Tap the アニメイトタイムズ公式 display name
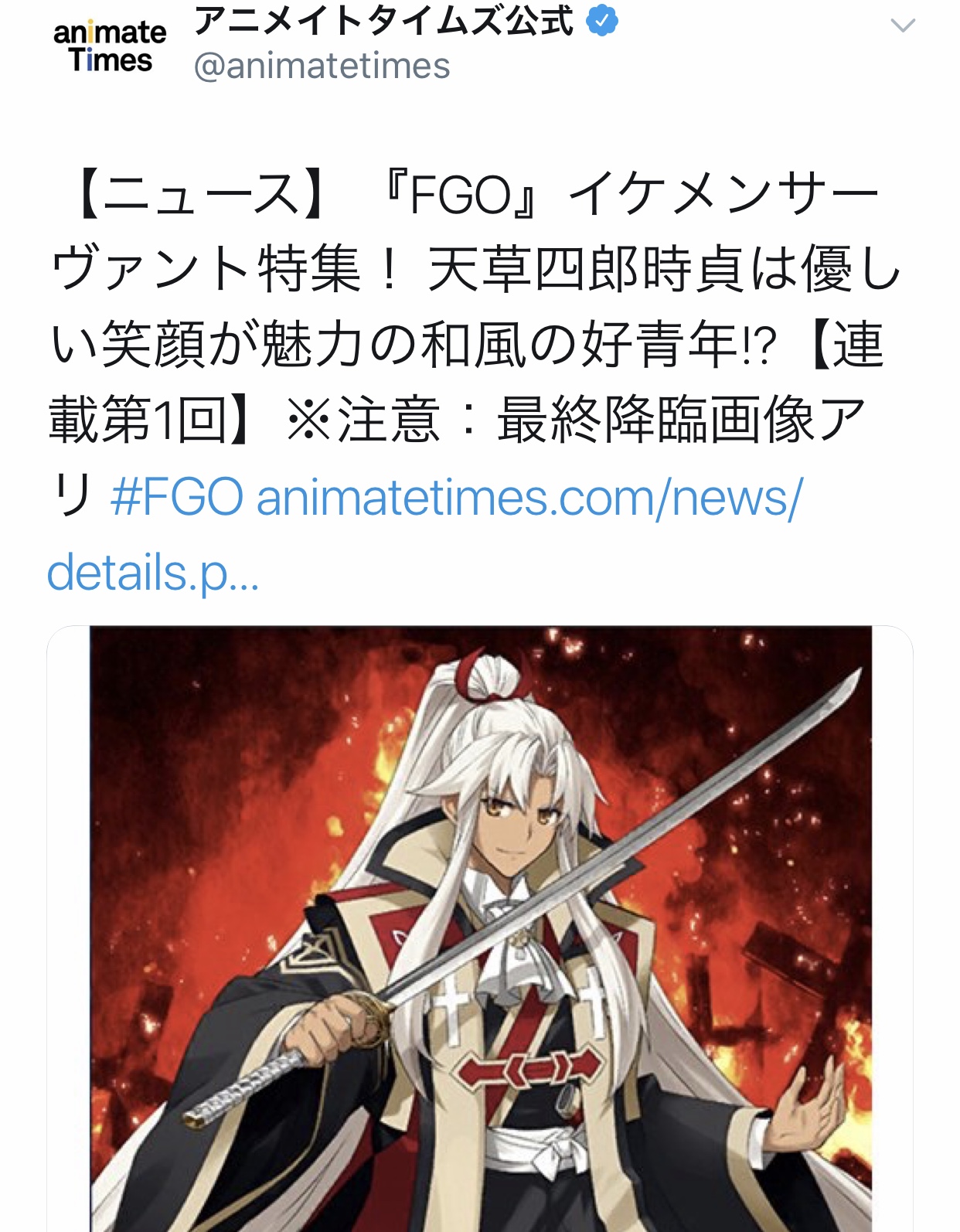 click(384, 21)
